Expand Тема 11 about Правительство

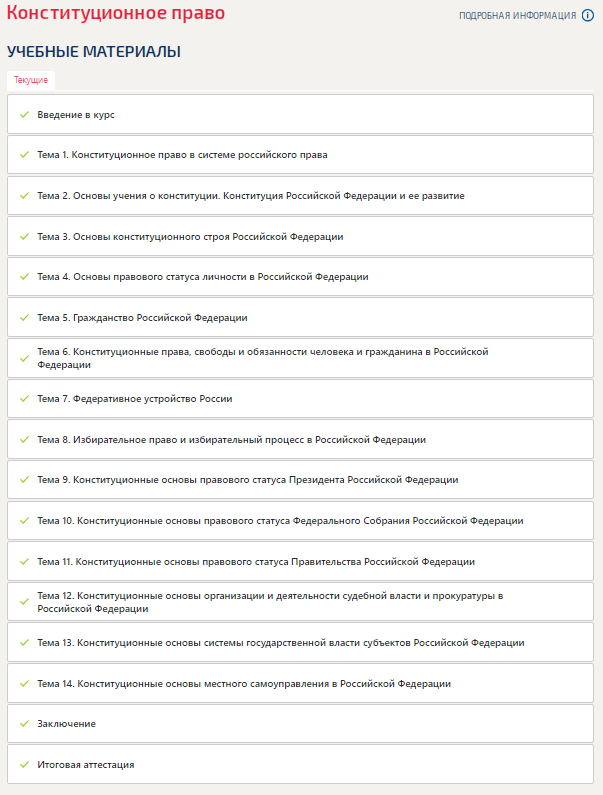[x=256, y=562]
